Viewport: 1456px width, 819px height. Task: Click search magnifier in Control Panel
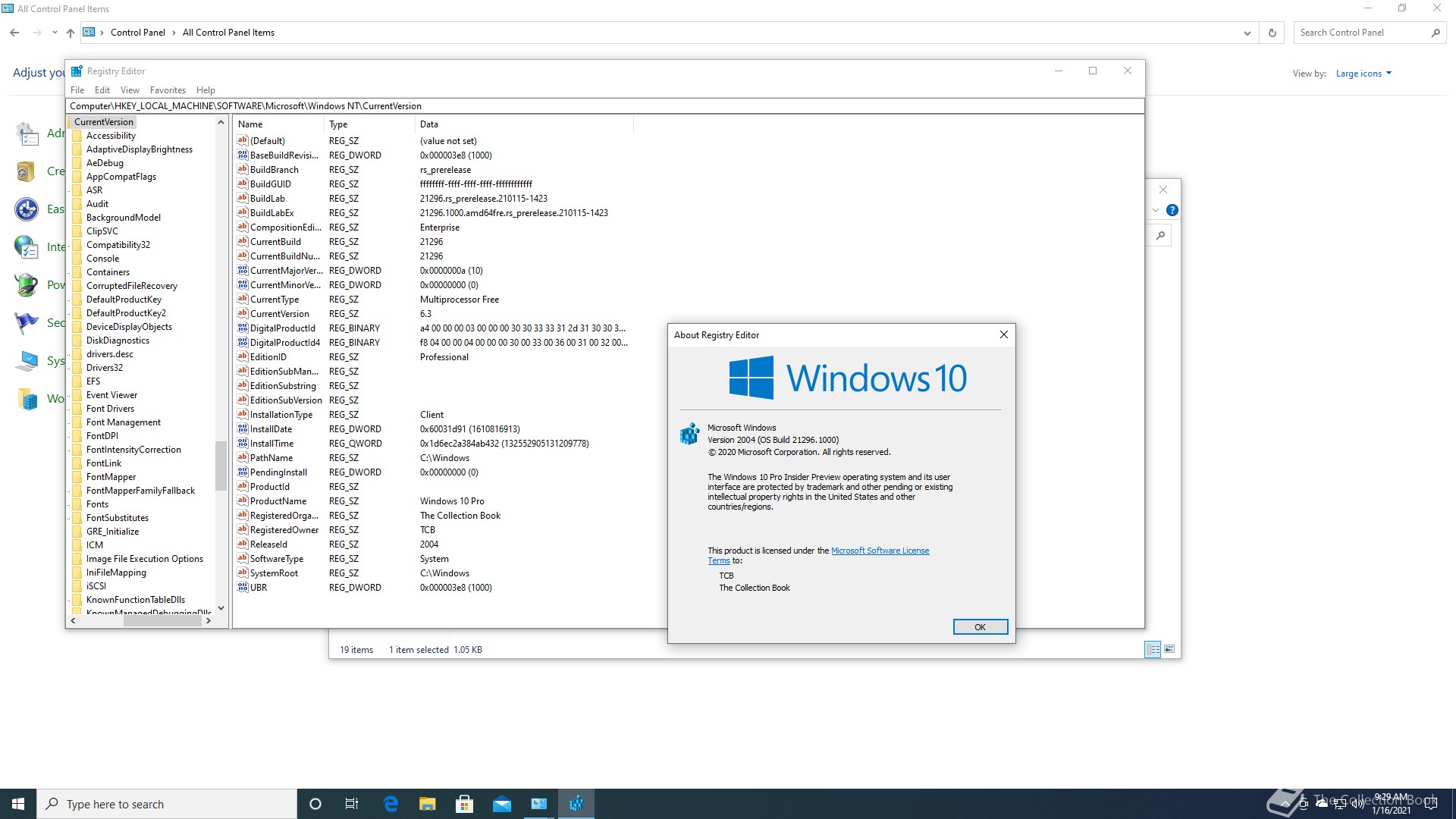pyautogui.click(x=1436, y=33)
